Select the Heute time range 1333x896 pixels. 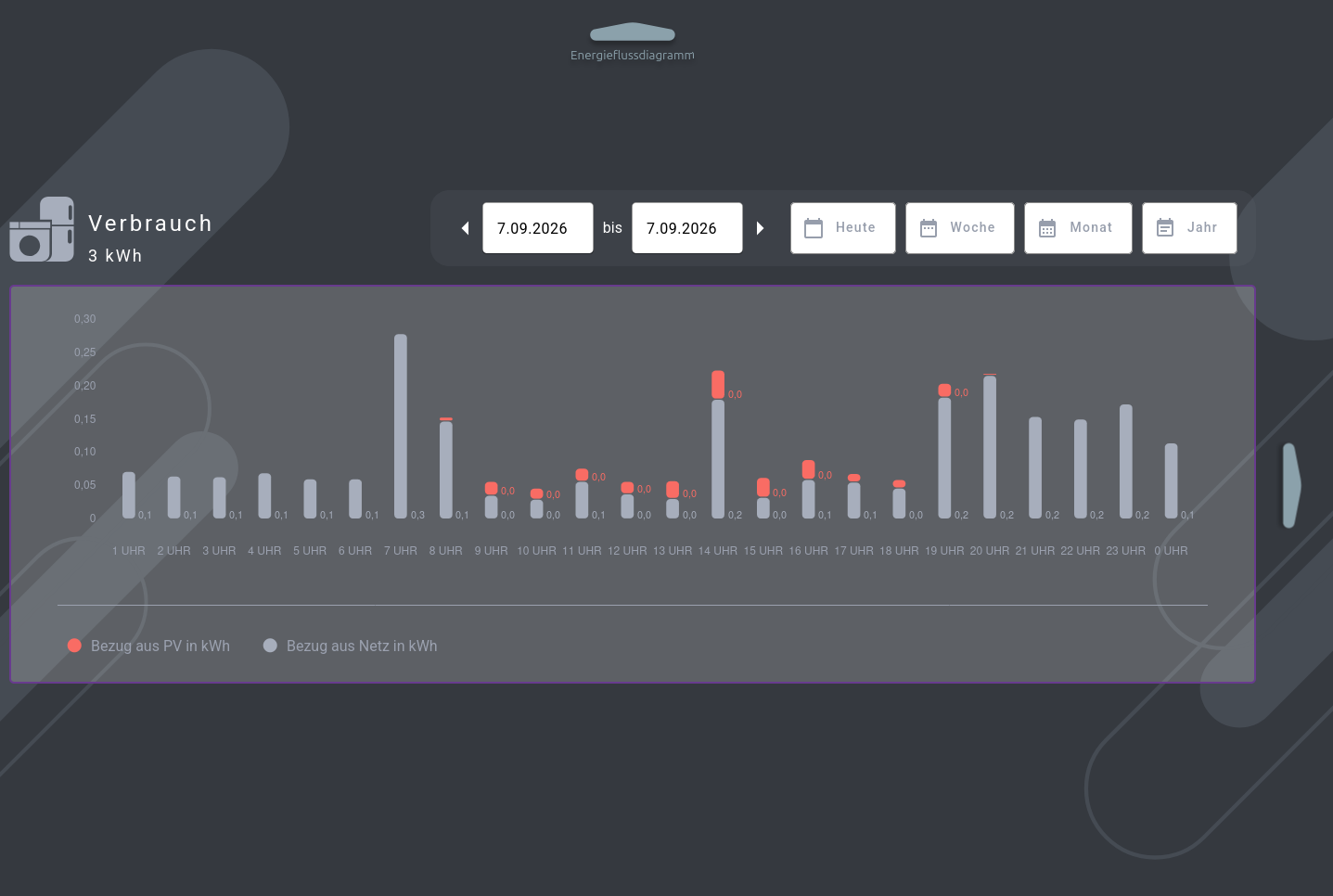pos(843,228)
